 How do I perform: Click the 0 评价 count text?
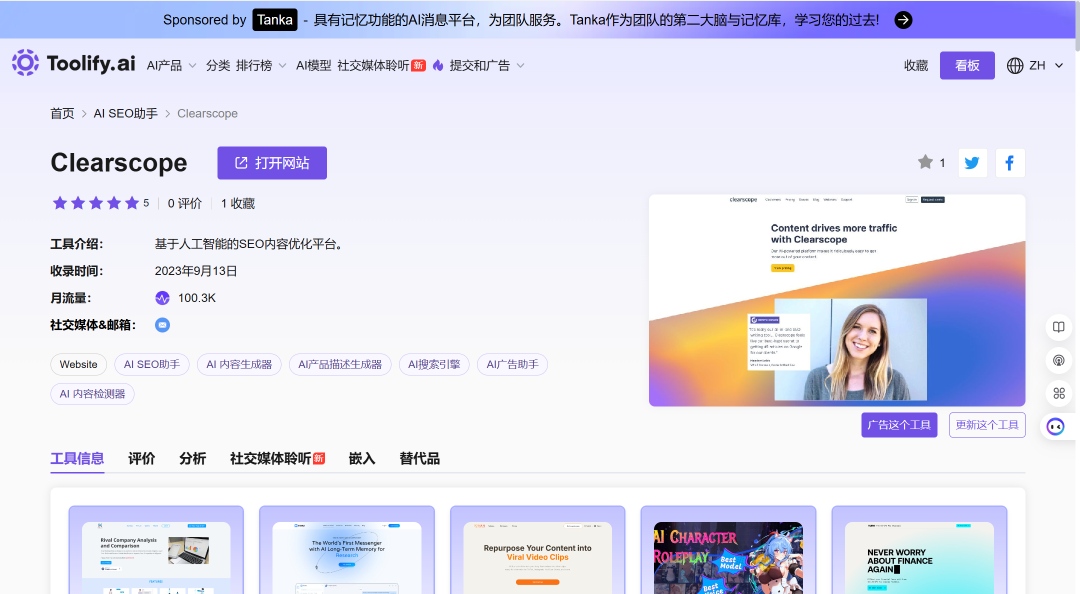(x=185, y=203)
